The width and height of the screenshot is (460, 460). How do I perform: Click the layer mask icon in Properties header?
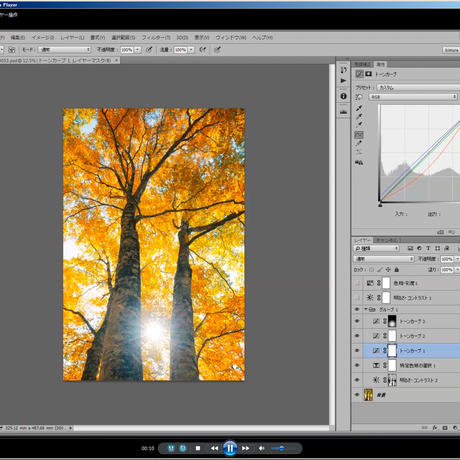[x=368, y=74]
